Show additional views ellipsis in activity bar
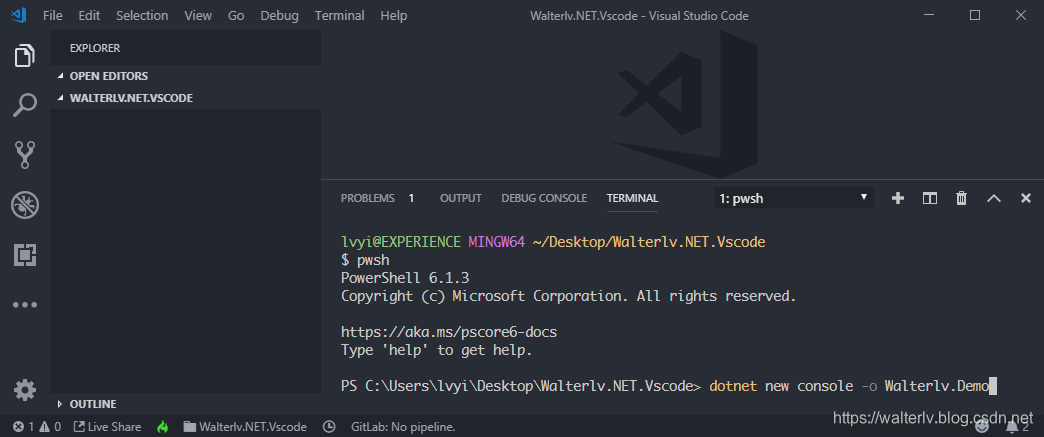This screenshot has height=437, width=1044. coord(25,305)
